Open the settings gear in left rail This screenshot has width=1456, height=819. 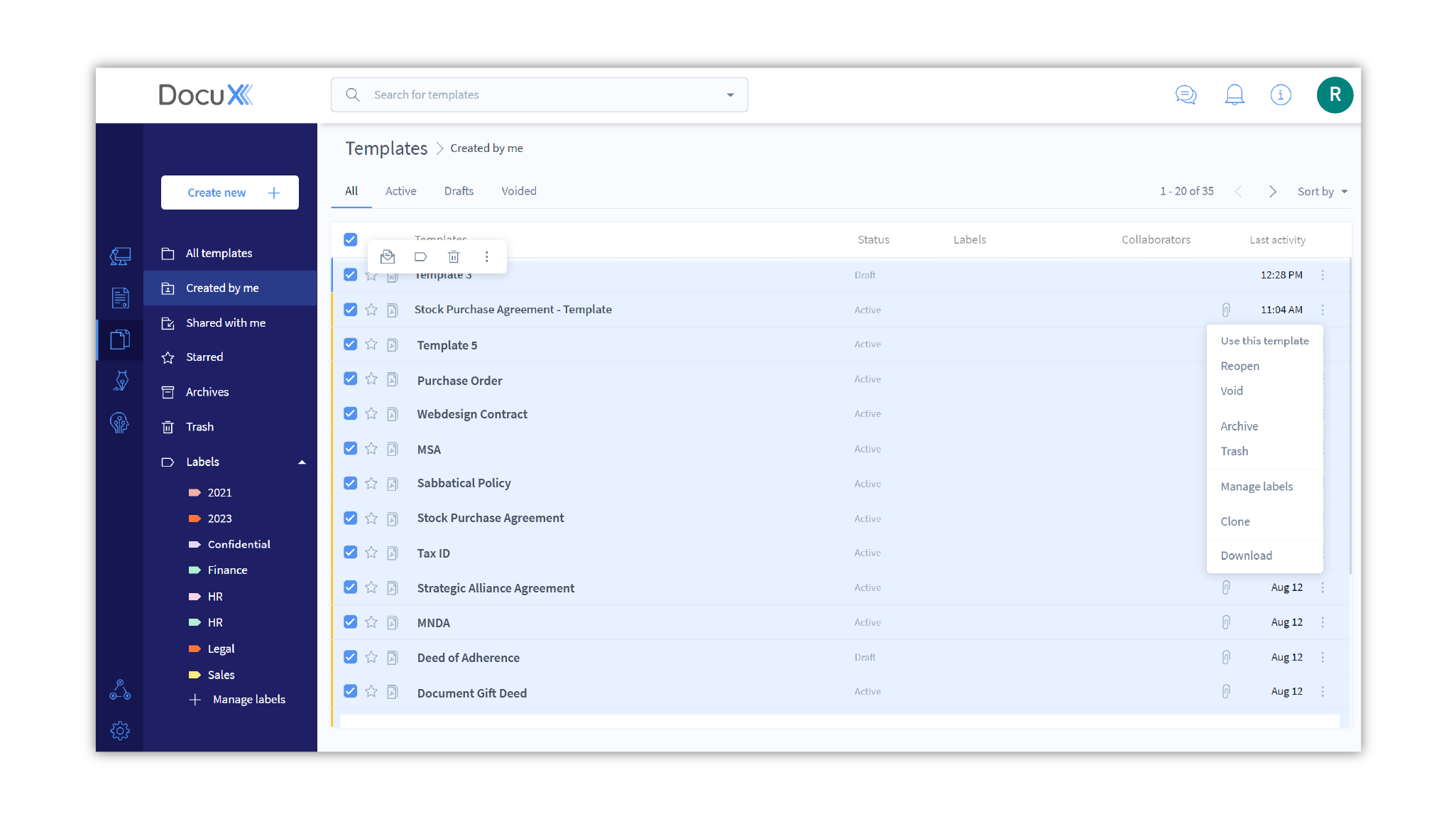[120, 731]
